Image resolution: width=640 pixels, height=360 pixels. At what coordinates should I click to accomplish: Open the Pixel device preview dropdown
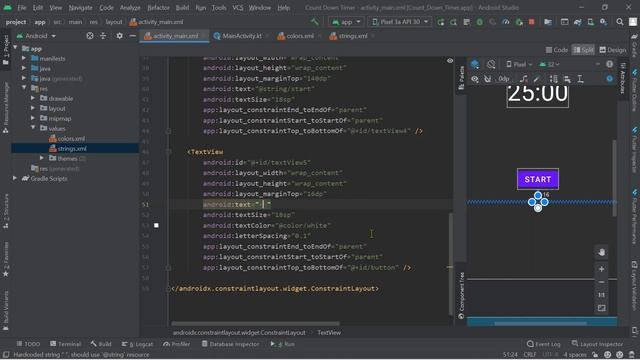(x=519, y=64)
